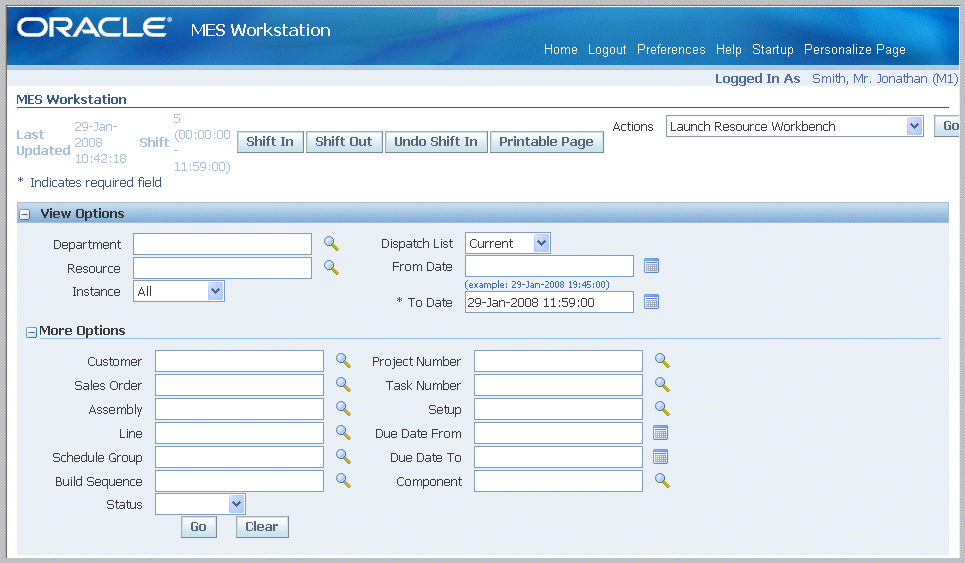Click into the Assembly field

point(239,409)
